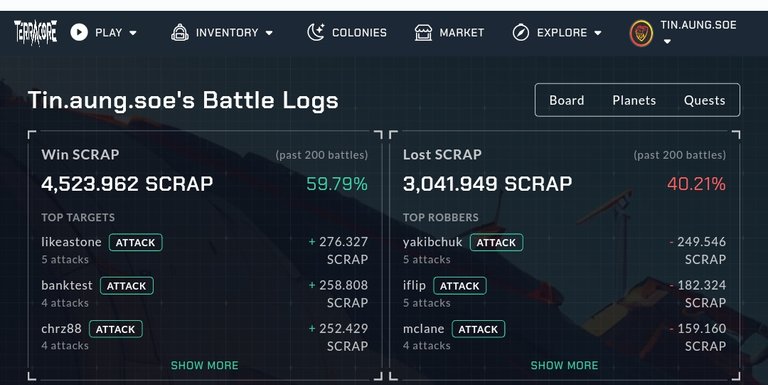Switch to the Planets tab
The height and width of the screenshot is (385, 768).
(x=634, y=100)
